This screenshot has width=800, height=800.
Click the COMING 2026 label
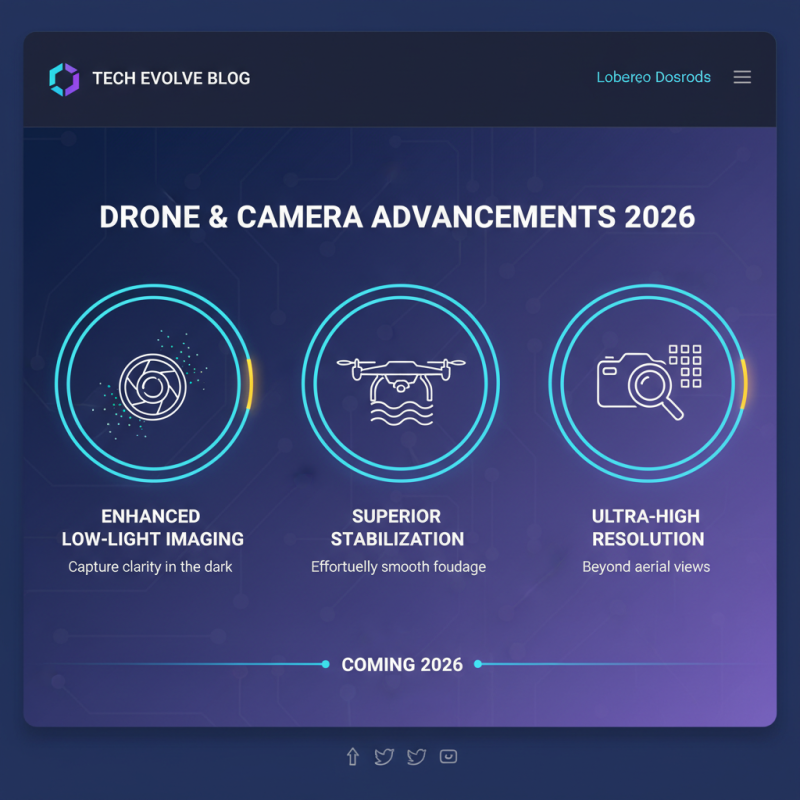click(x=401, y=664)
